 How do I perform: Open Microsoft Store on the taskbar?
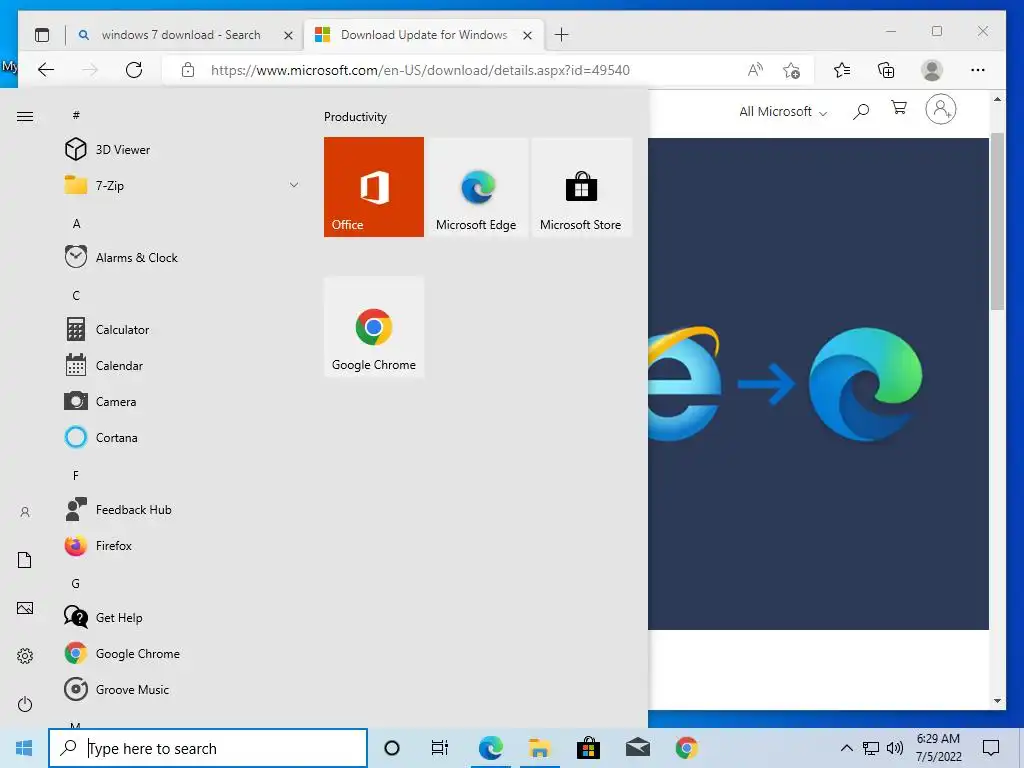point(588,748)
